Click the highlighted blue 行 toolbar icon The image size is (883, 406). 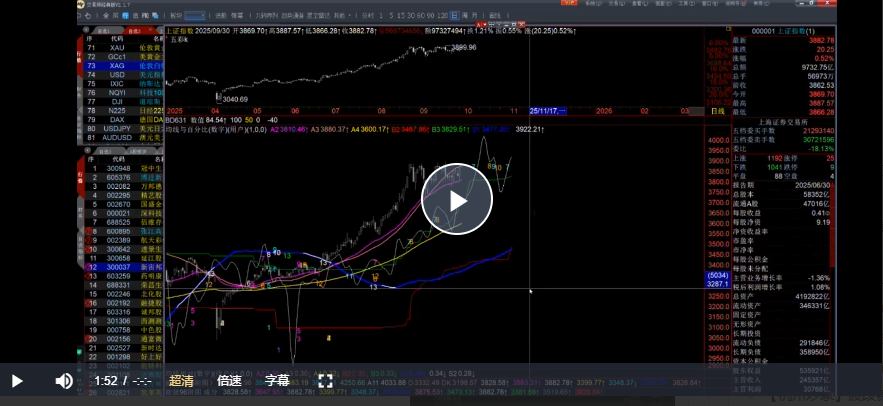(x=126, y=16)
